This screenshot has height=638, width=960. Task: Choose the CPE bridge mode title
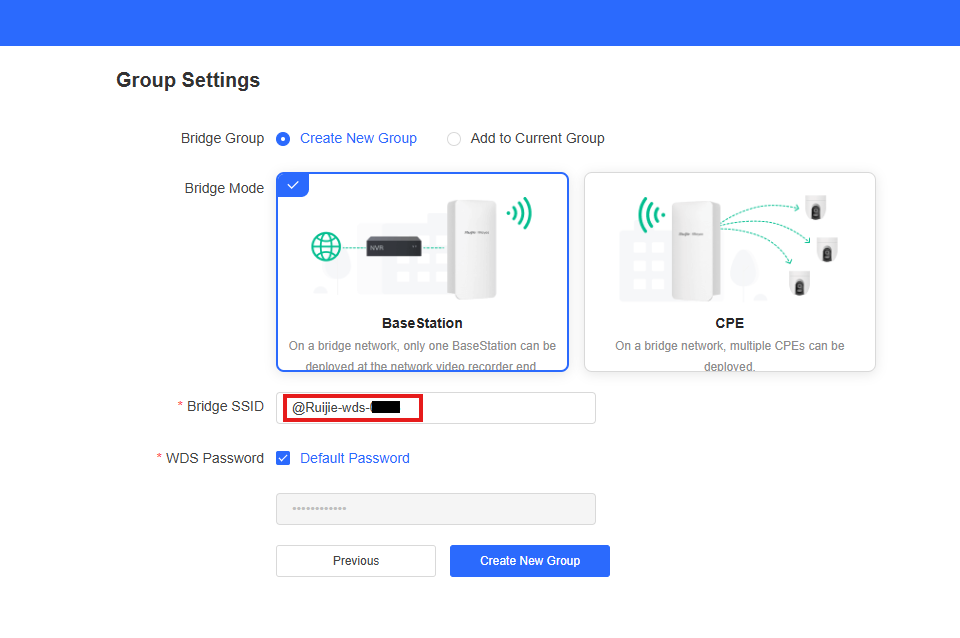[729, 323]
